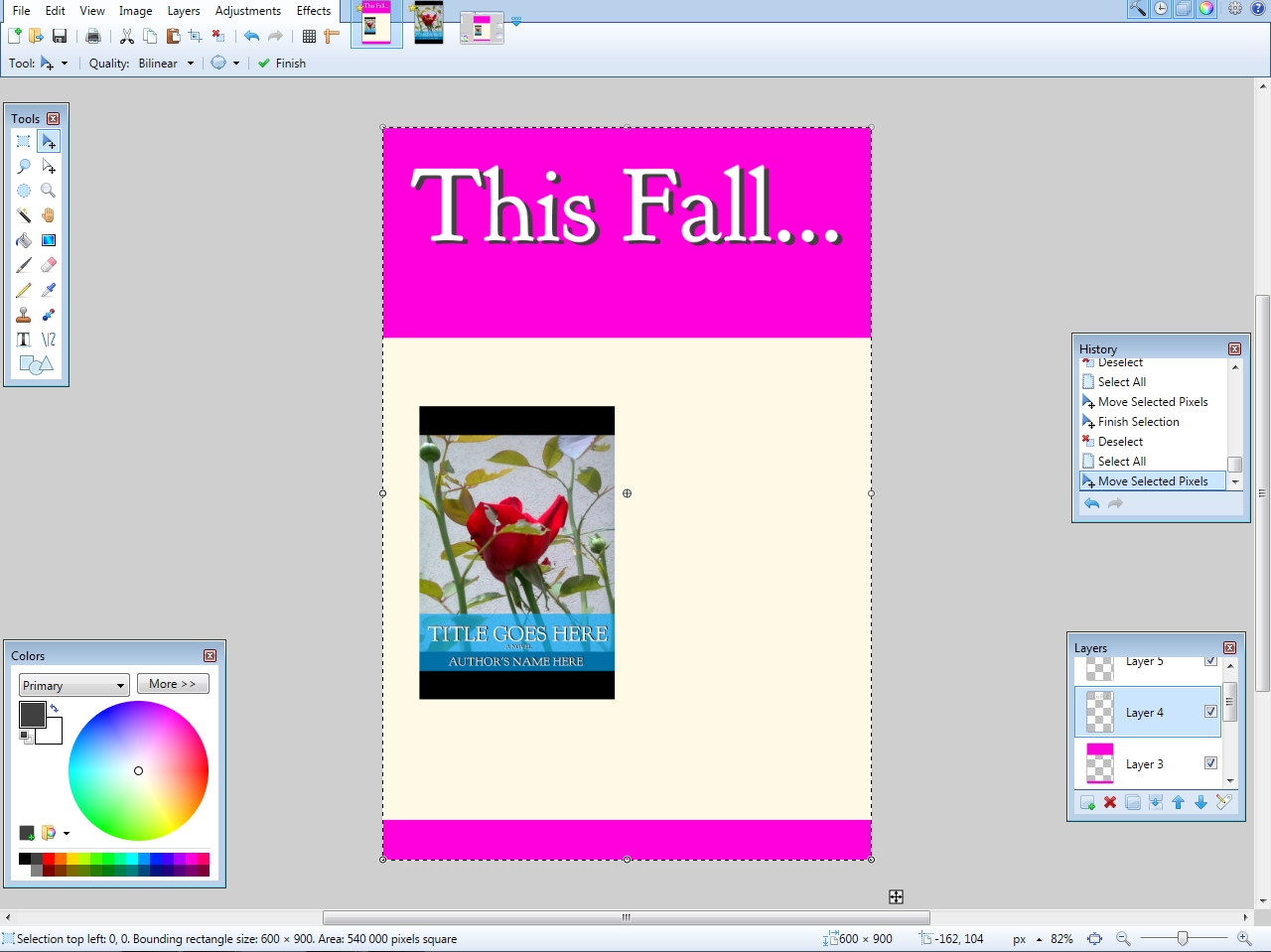Toggle Layer 3 visibility checkbox

[1210, 762]
